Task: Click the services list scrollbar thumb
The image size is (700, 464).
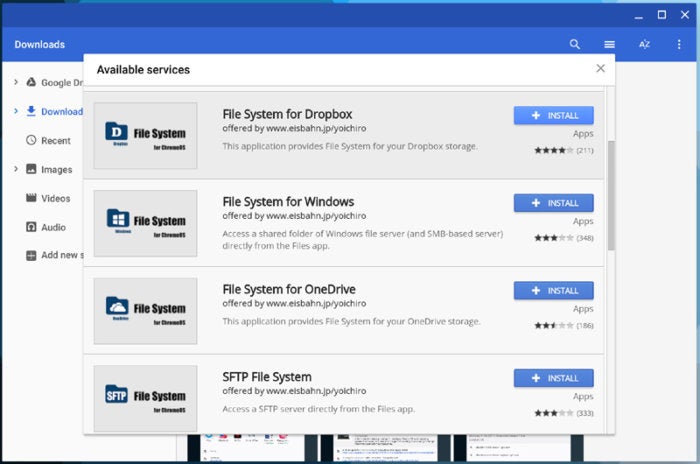Action: [x=611, y=196]
